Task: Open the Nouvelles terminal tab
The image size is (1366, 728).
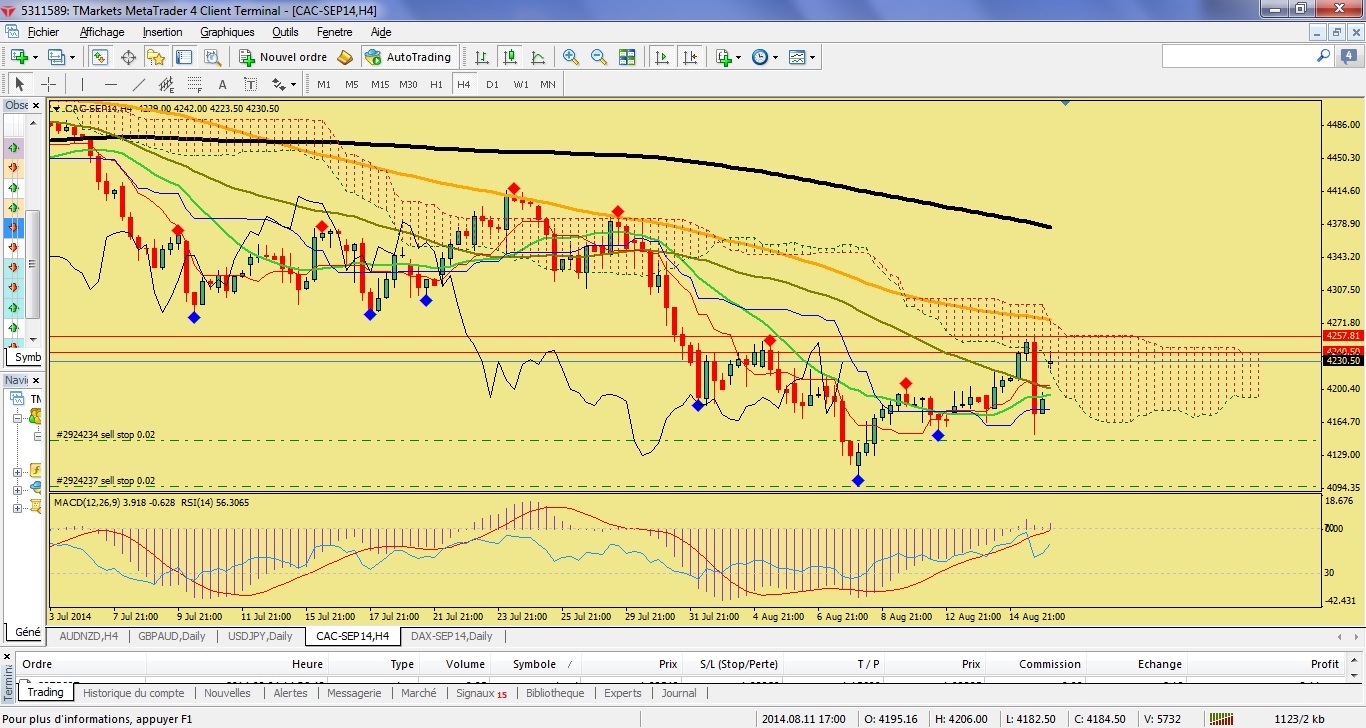Action: point(227,693)
